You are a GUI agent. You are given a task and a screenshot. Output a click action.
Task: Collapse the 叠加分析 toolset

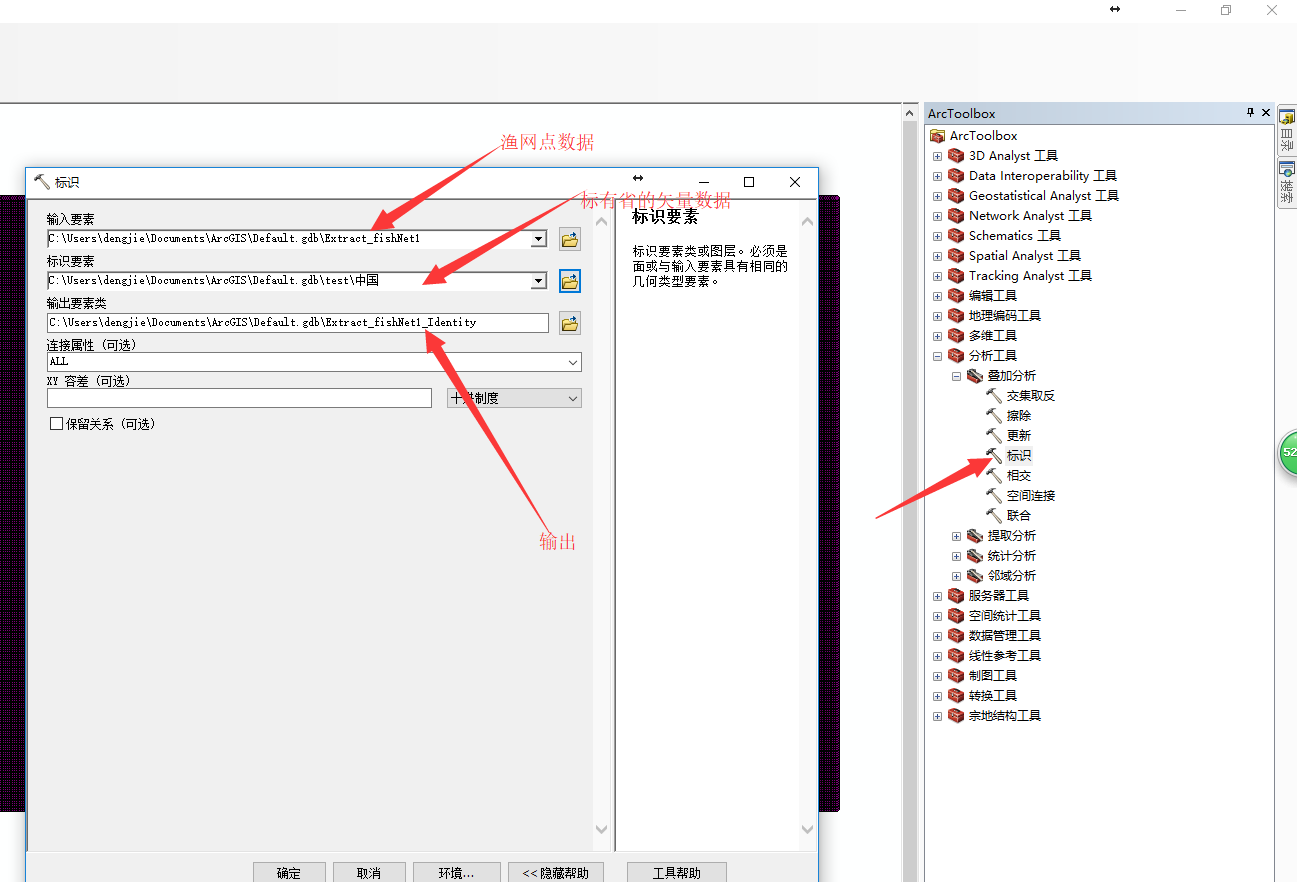point(956,376)
